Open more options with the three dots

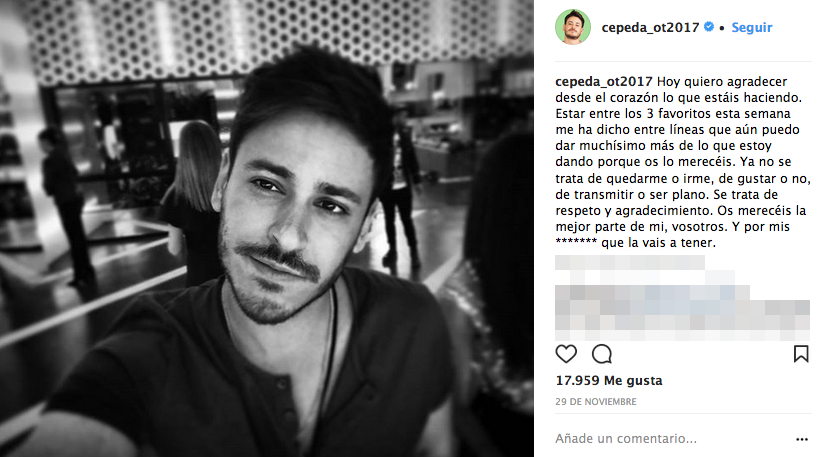[x=802, y=439]
